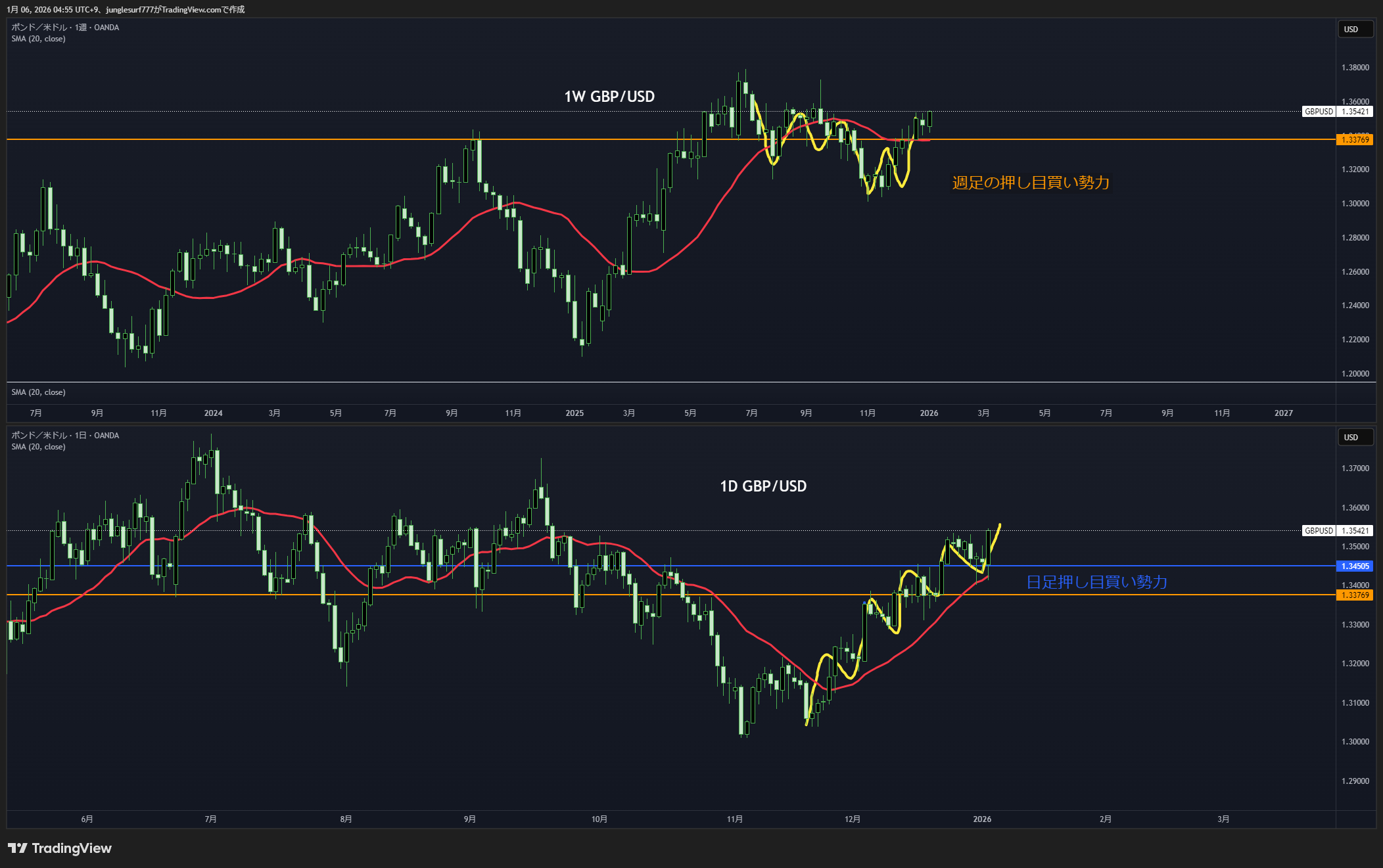The image size is (1383, 868).
Task: Select SMA (20, close) legend in weekly chart
Action: click(38, 39)
